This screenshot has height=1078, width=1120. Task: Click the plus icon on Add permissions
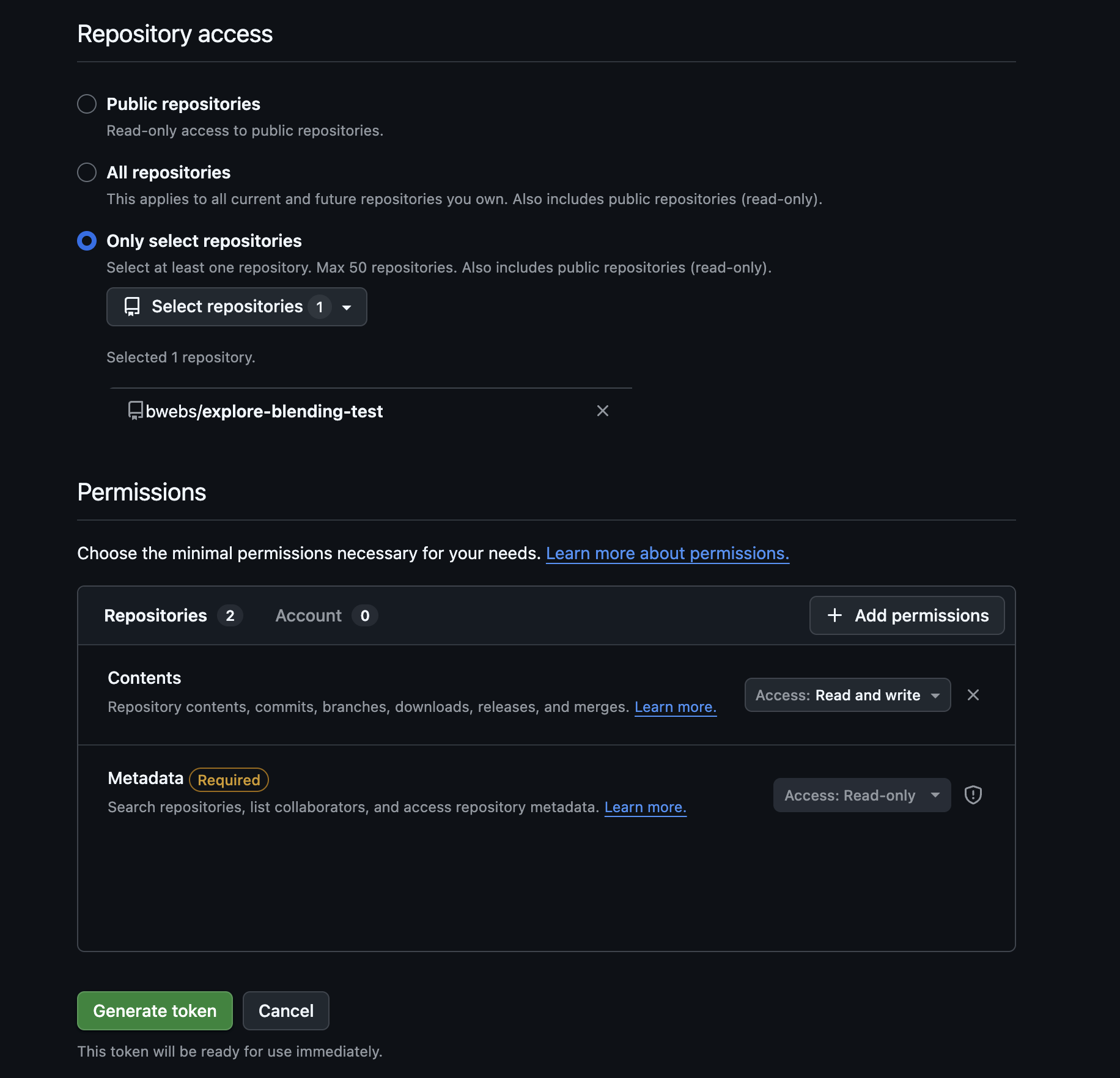pyautogui.click(x=834, y=615)
